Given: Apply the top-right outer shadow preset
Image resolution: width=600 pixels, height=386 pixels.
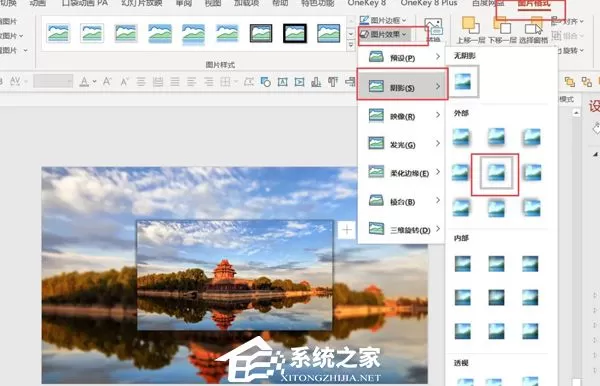Looking at the screenshot, I should 532,137.
